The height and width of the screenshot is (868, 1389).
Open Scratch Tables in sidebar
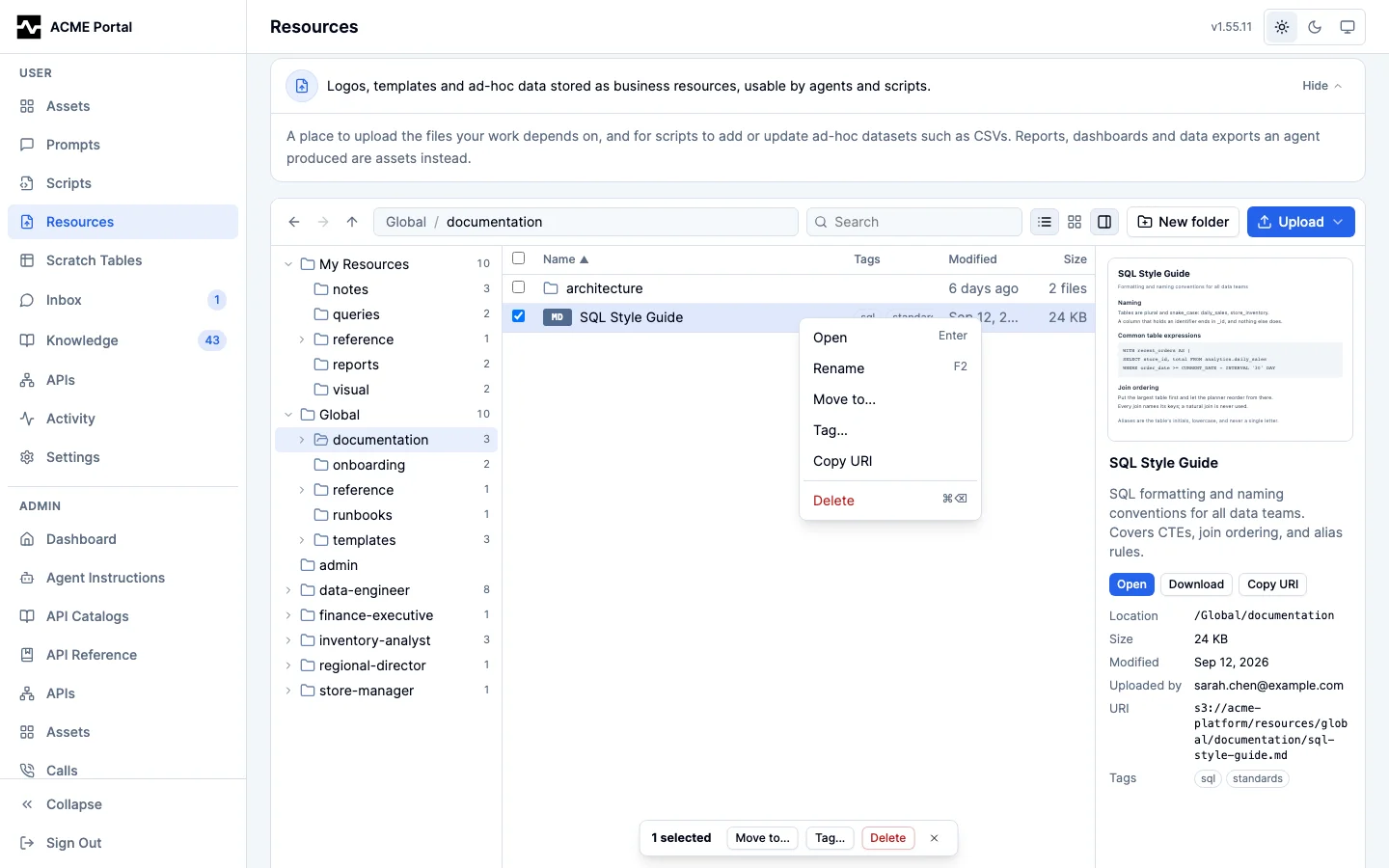pyautogui.click(x=123, y=260)
